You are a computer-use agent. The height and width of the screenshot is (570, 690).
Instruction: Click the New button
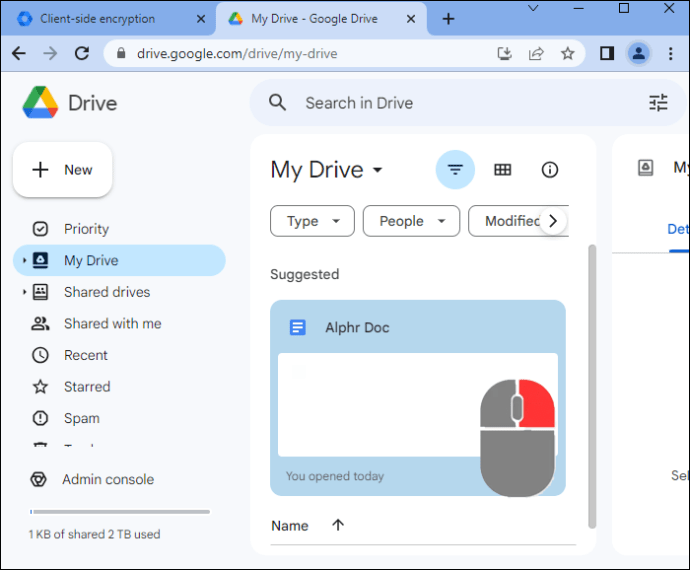click(x=62, y=169)
